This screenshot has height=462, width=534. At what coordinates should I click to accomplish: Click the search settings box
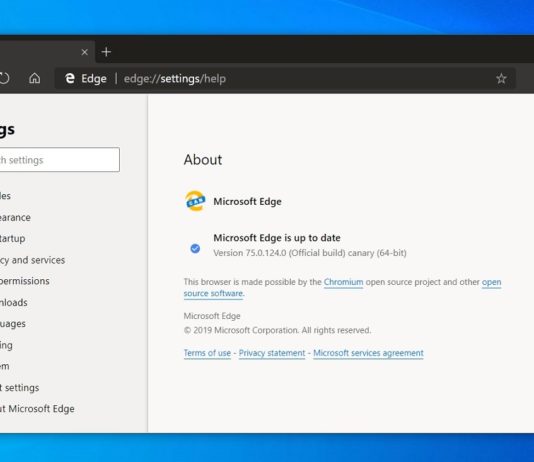[59, 160]
